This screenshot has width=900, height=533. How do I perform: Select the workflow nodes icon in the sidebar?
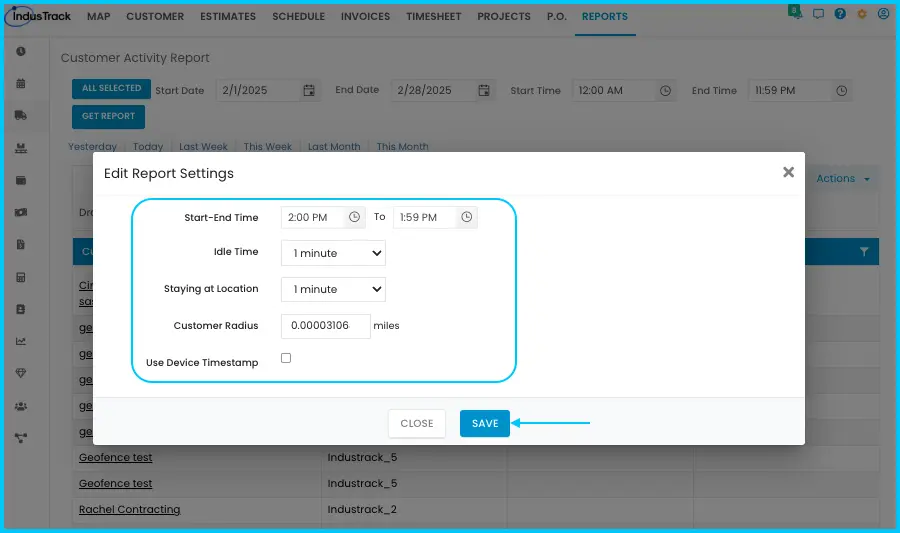(21, 438)
